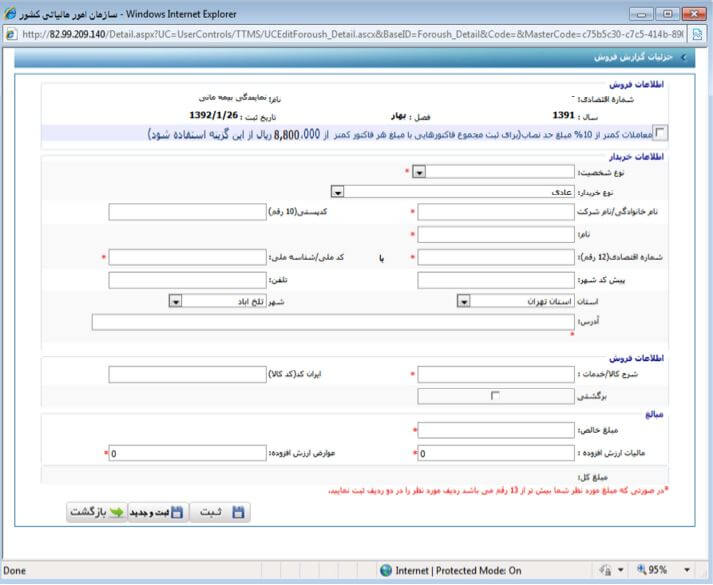Click the شماره اقتصادی (12 رقم) input field
713x585 pixels.
496,257
